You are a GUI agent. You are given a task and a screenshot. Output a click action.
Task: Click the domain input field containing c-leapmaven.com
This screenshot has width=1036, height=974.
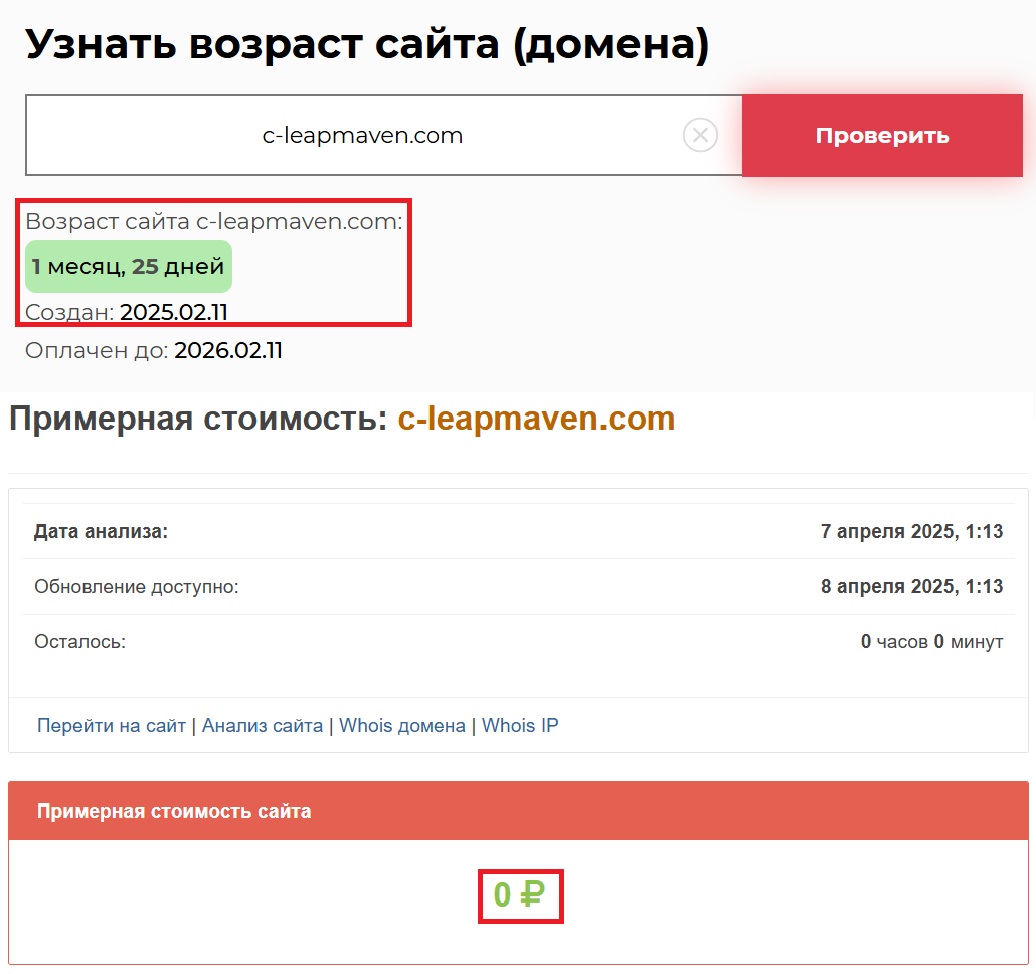coord(362,136)
